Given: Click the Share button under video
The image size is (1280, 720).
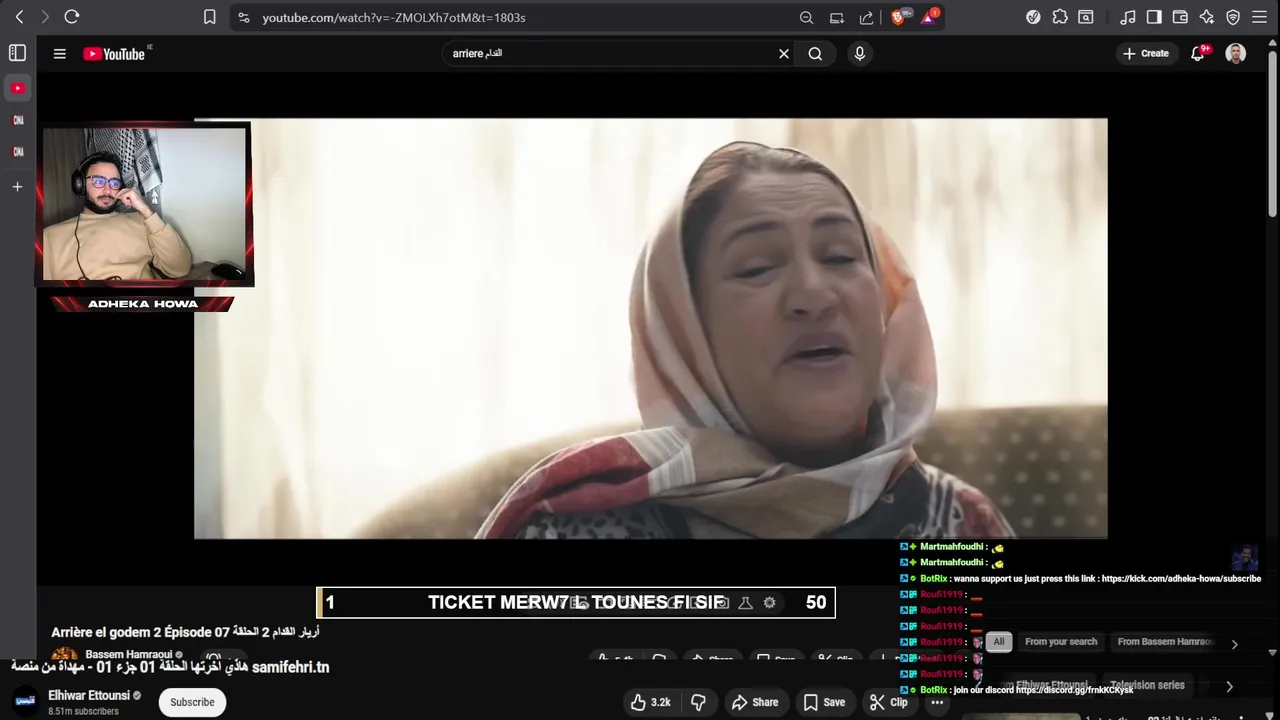Looking at the screenshot, I should pyautogui.click(x=755, y=702).
